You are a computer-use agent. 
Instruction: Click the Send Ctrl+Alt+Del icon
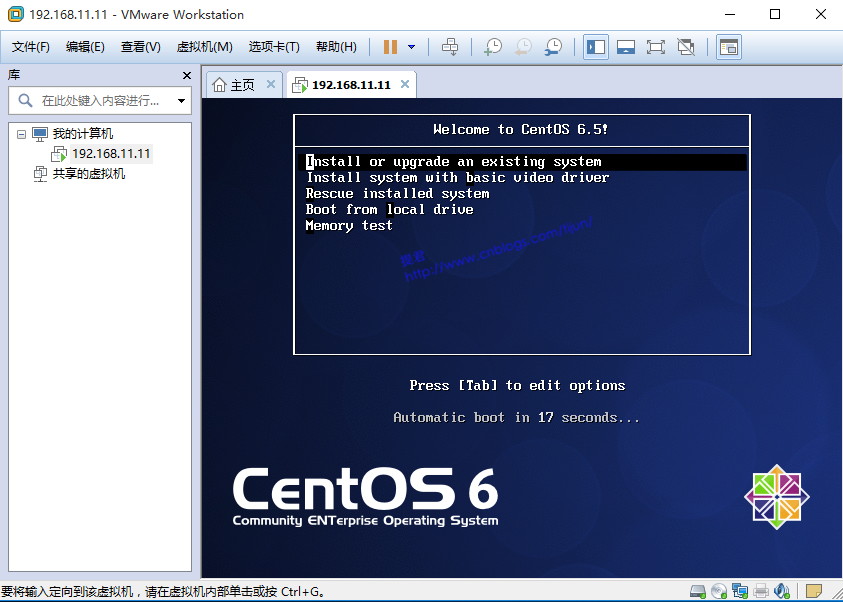[450, 47]
